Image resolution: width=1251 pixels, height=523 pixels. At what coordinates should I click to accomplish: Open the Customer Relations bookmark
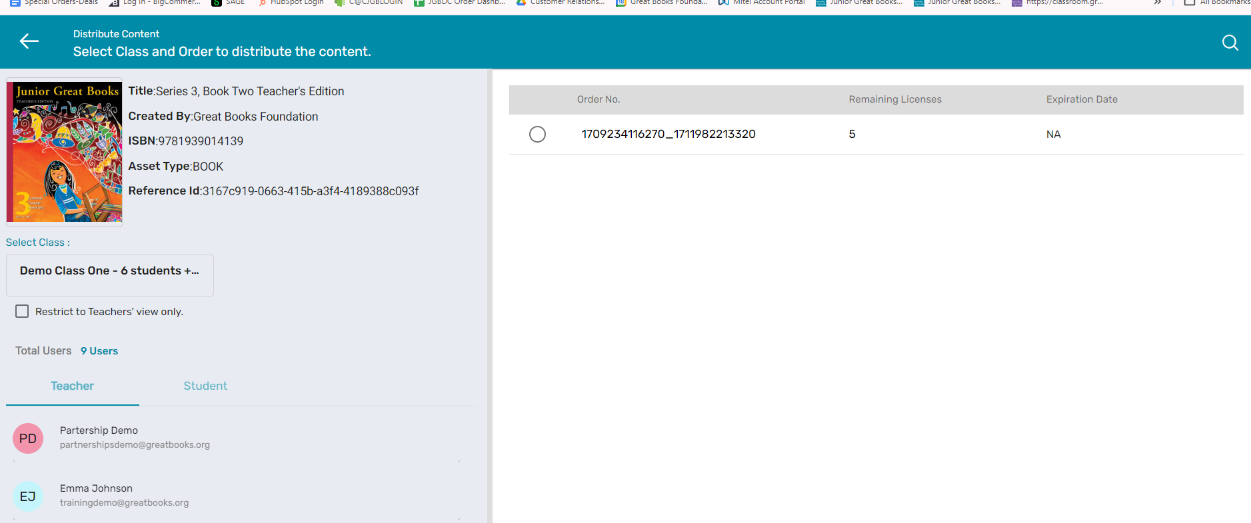pos(558,3)
